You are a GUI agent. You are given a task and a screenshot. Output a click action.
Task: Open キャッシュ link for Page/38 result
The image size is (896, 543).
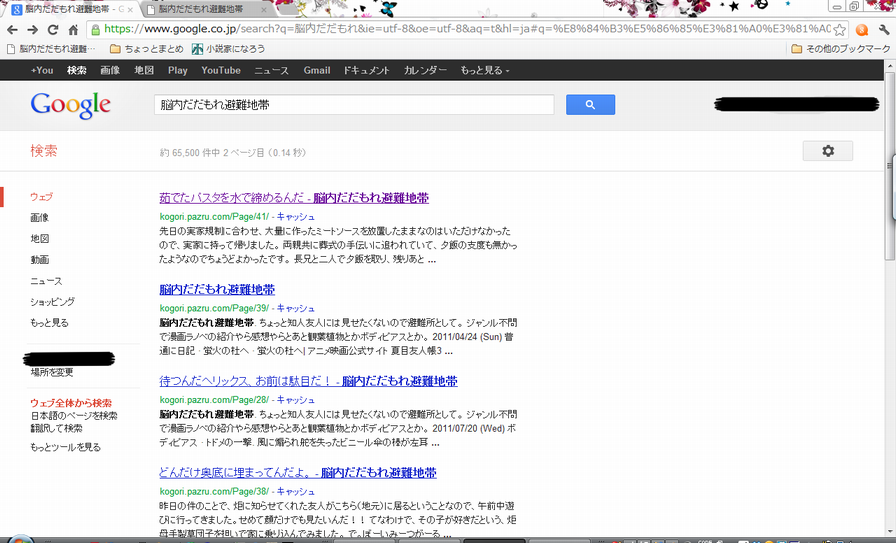click(x=295, y=492)
